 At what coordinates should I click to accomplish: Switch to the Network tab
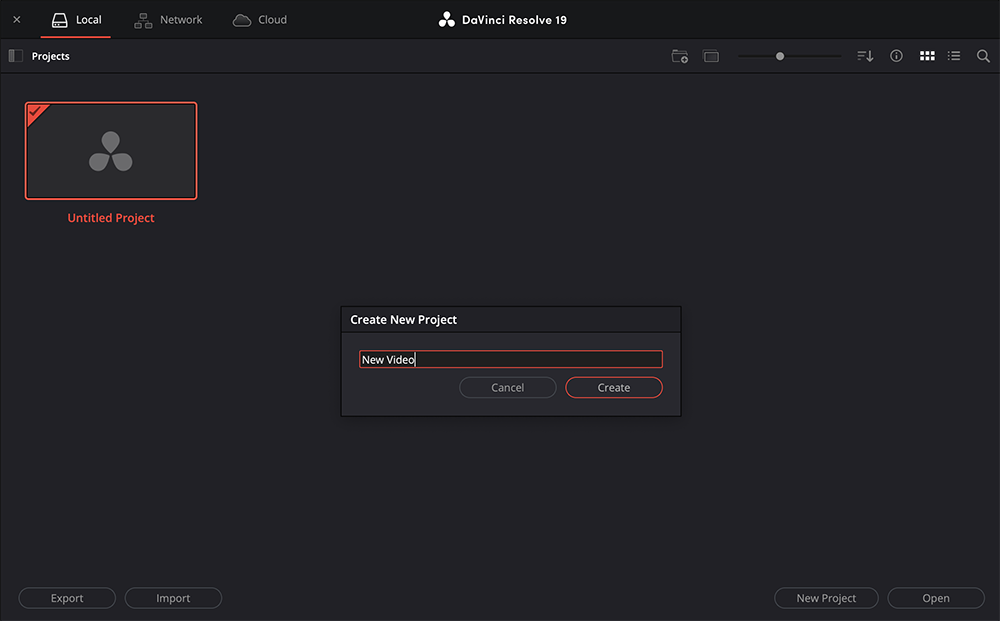168,19
